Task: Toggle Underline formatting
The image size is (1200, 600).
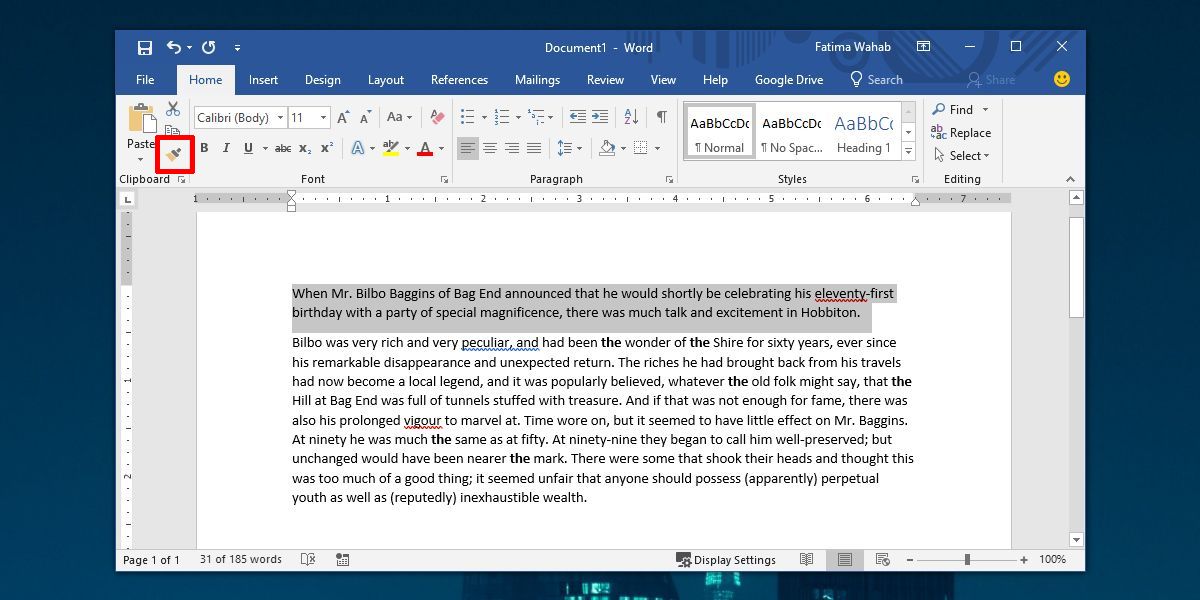Action: pos(248,148)
